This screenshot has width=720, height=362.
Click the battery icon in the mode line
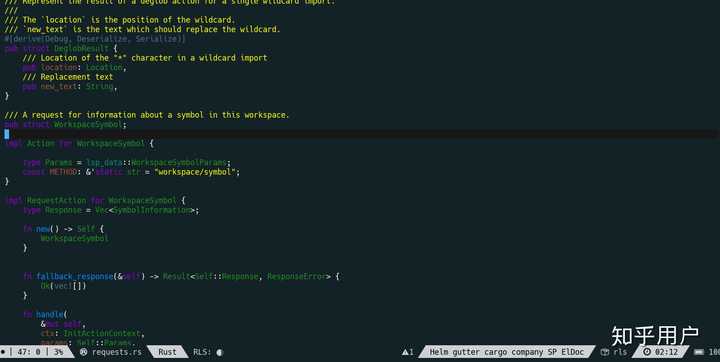click(x=699, y=352)
